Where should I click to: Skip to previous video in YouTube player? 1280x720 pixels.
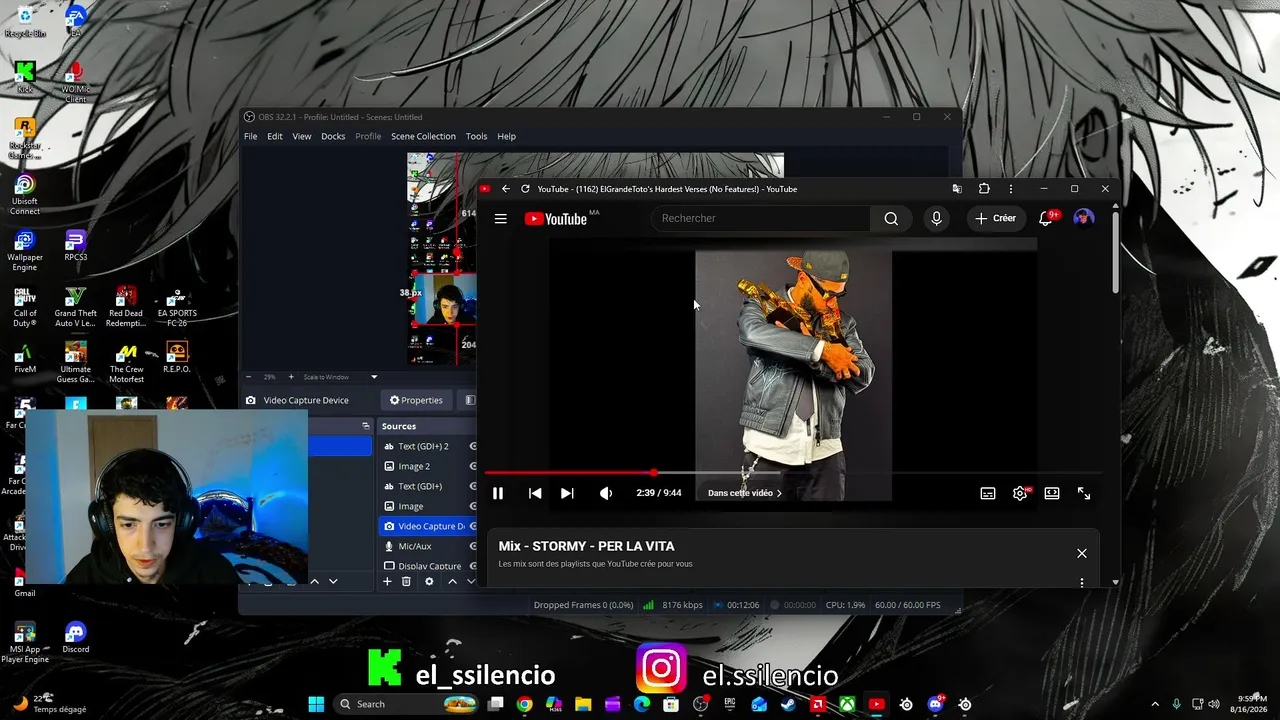tap(535, 493)
